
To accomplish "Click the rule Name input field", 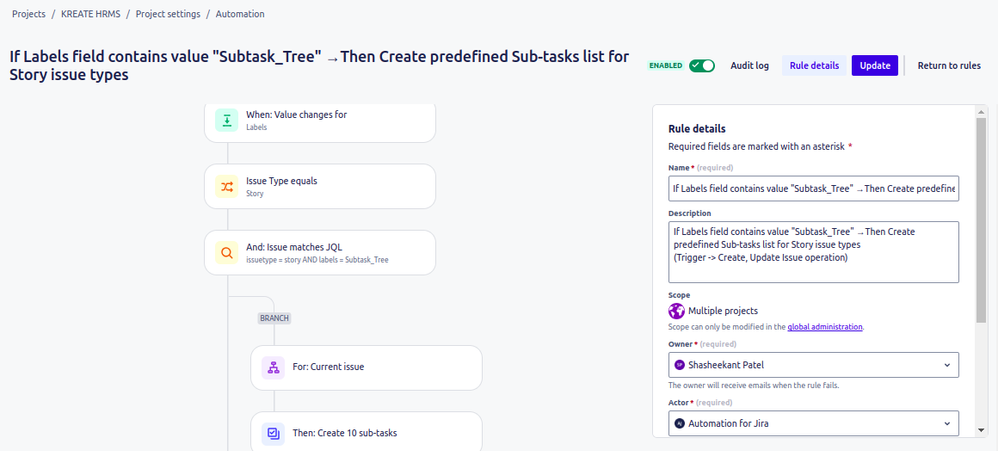I will tap(813, 189).
